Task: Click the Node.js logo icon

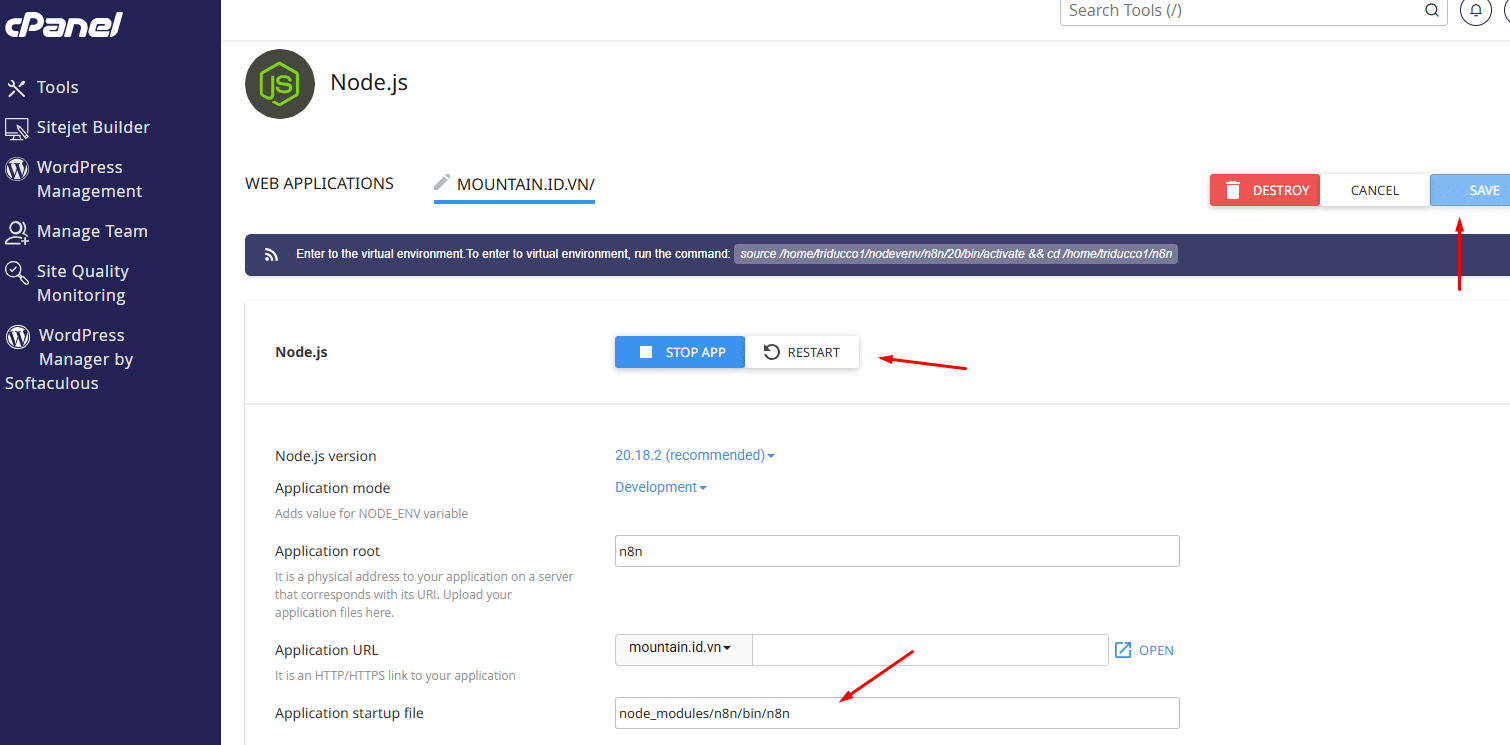Action: point(280,84)
